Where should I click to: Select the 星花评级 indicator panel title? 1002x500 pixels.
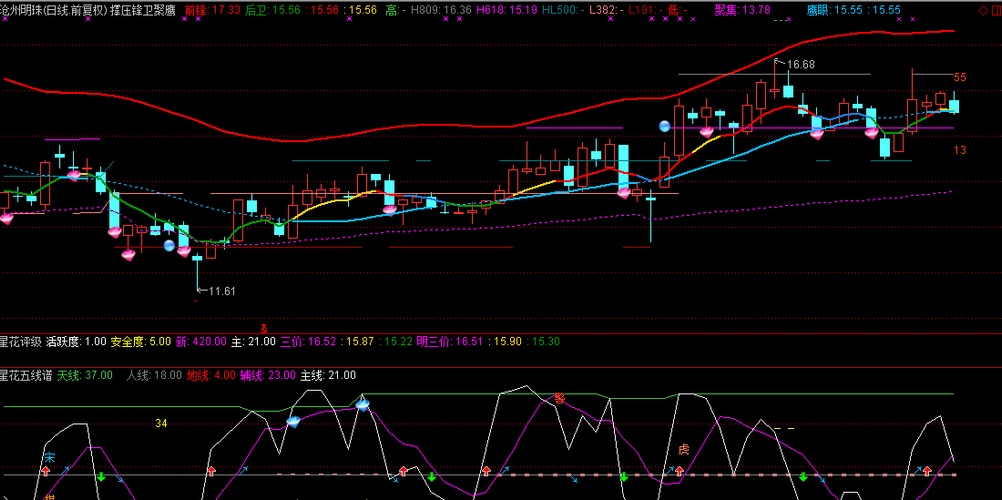tap(21, 341)
